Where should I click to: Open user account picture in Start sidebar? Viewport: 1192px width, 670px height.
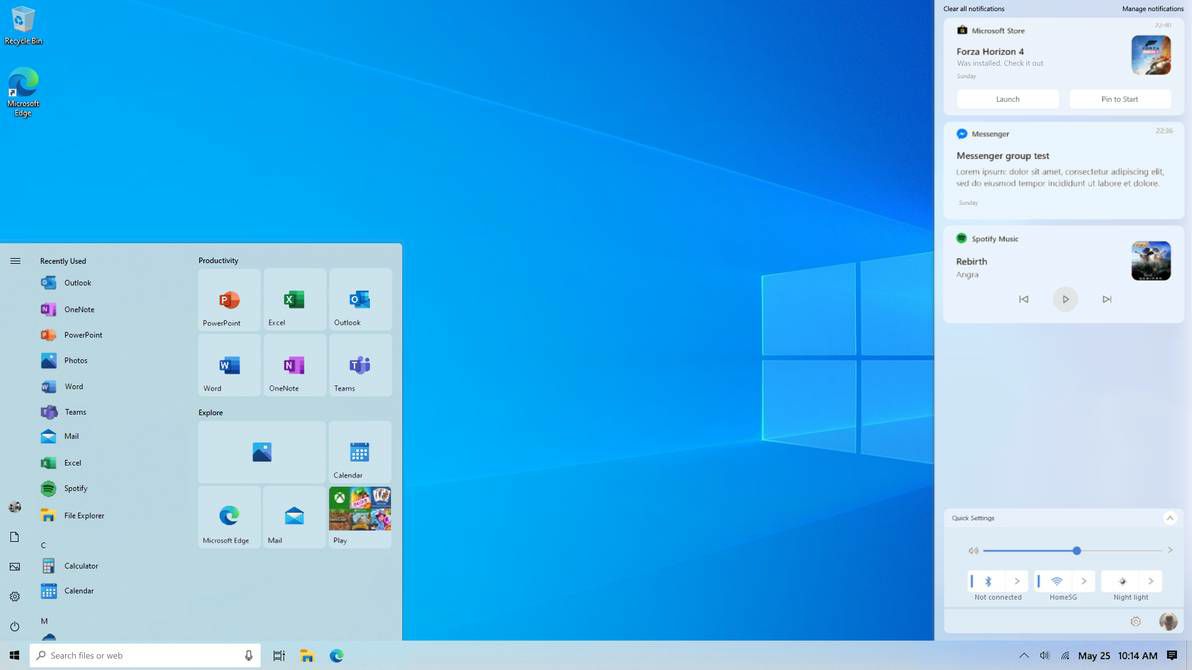[x=14, y=507]
